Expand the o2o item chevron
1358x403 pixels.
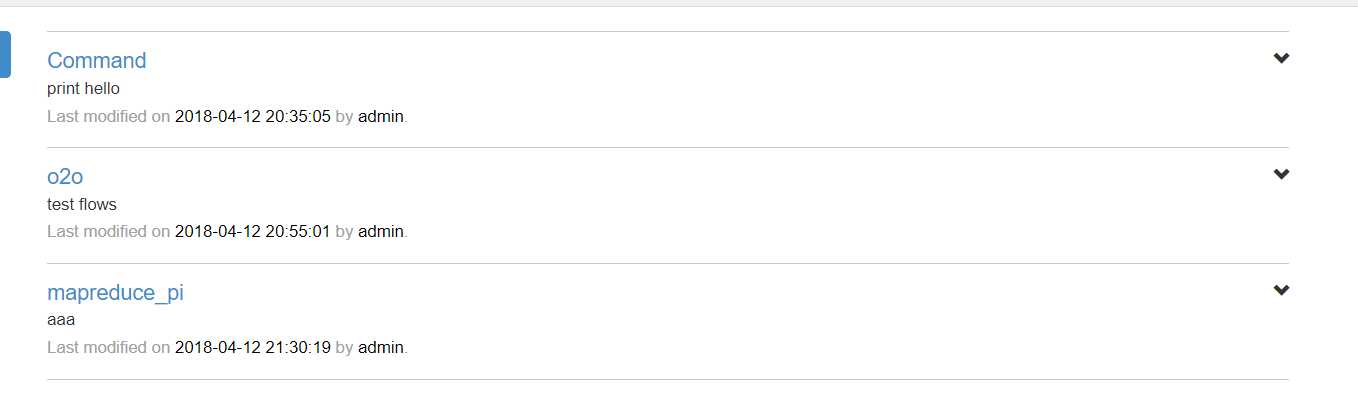1281,174
